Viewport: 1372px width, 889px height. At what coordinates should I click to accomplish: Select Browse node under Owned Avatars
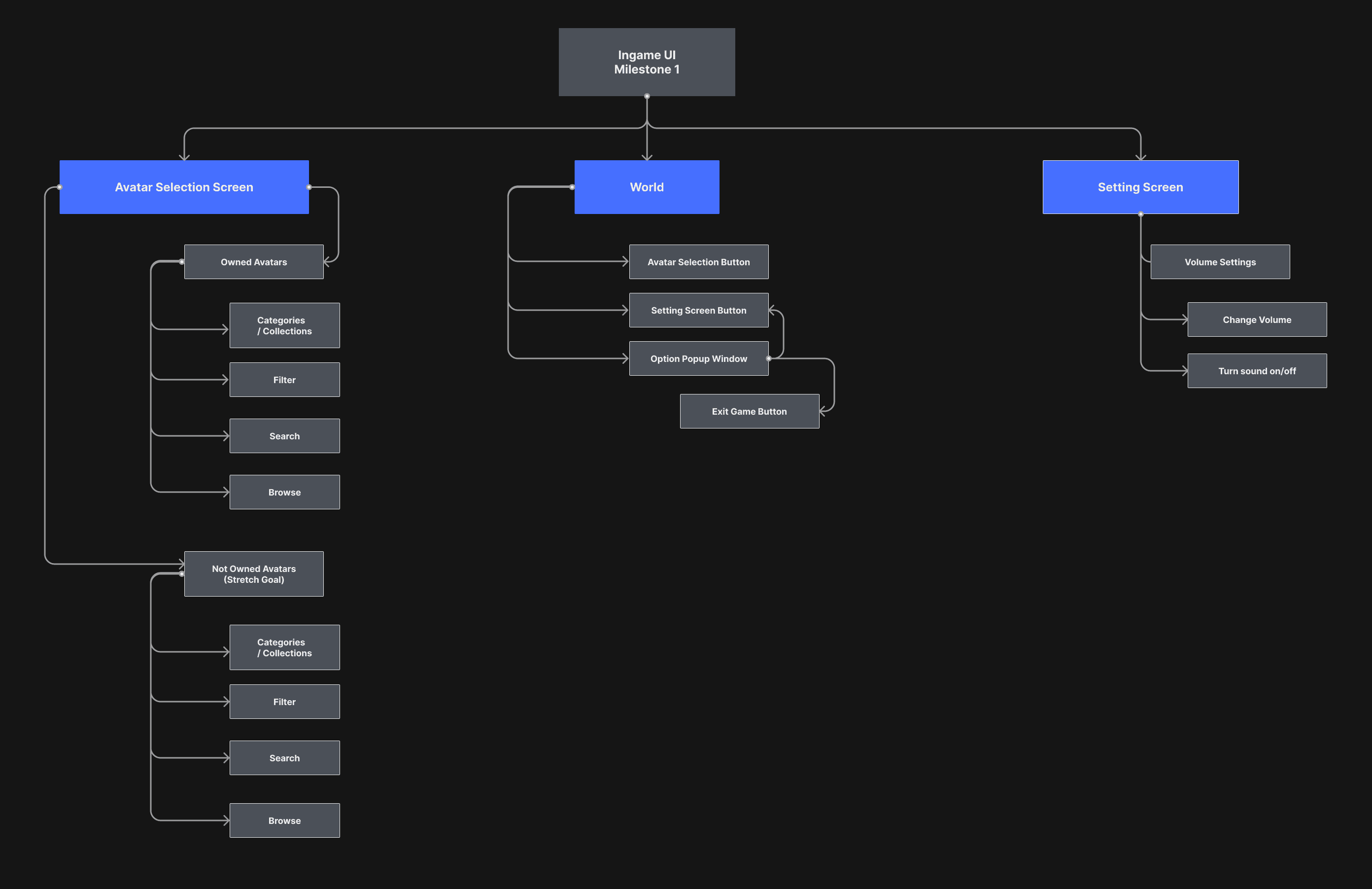pyautogui.click(x=284, y=492)
